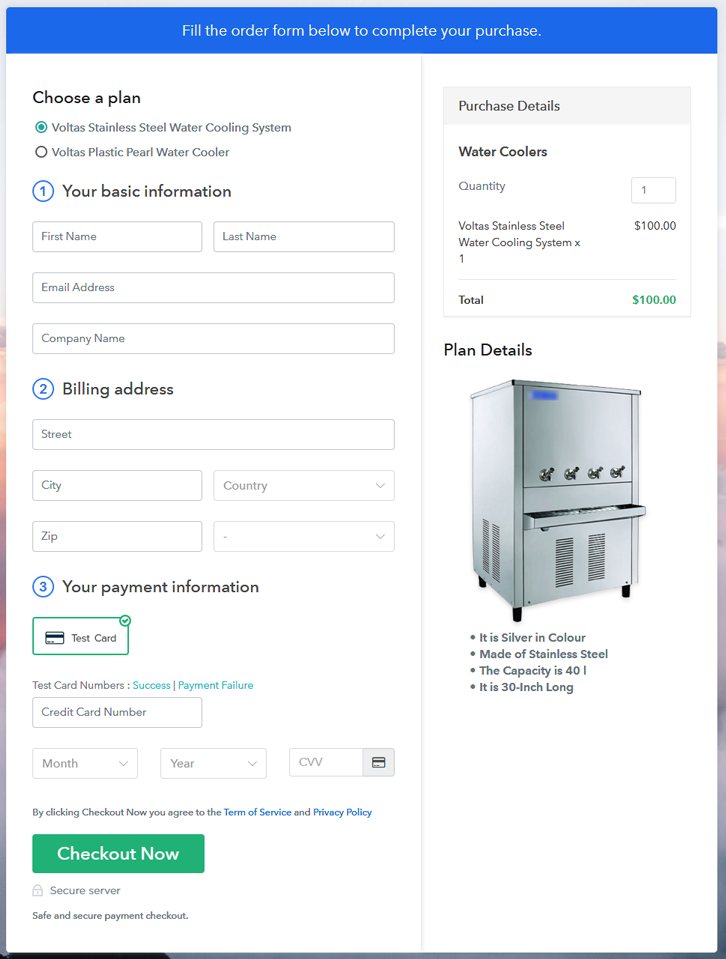Click the City field
The width and height of the screenshot is (726, 959).
click(117, 485)
